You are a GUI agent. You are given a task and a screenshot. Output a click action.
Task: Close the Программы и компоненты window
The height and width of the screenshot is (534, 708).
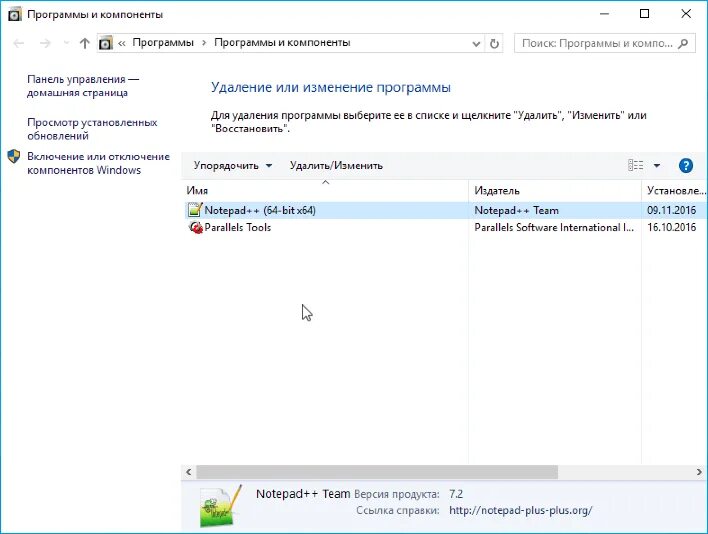coord(686,14)
